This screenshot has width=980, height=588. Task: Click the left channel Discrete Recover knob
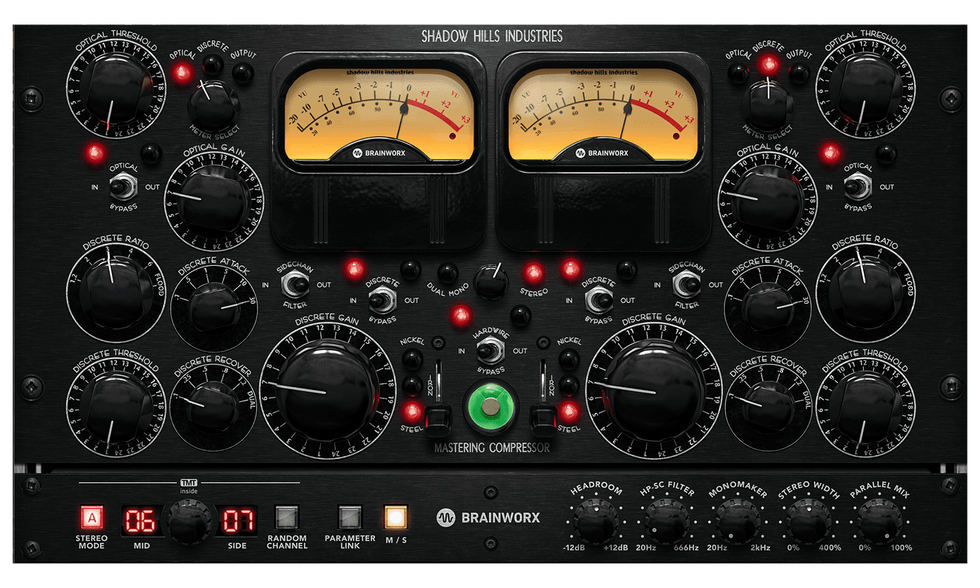coord(213,407)
